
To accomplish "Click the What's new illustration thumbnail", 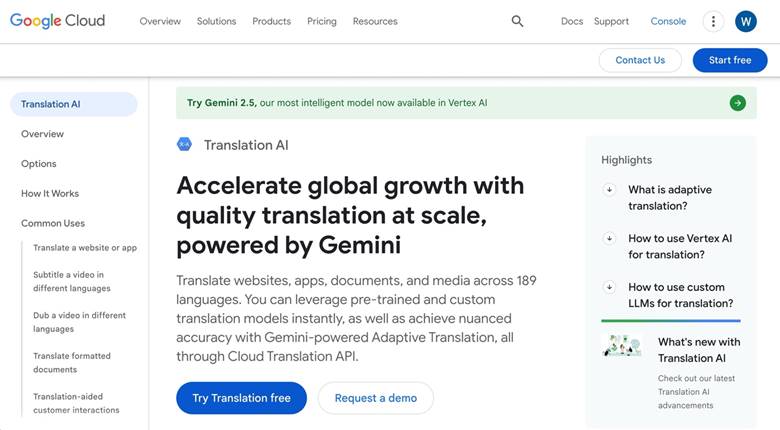I will tap(621, 346).
